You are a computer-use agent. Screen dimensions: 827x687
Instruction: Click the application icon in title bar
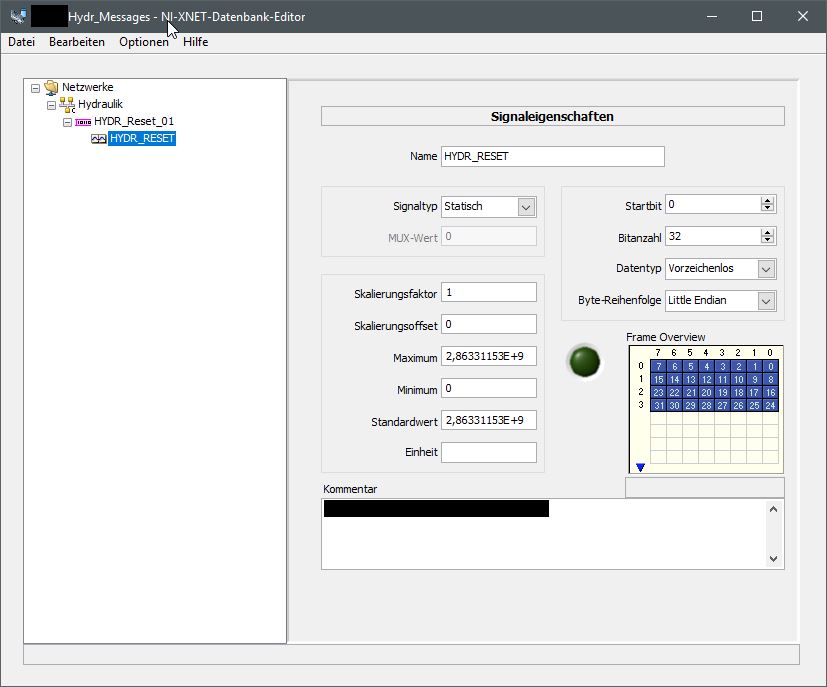16,17
